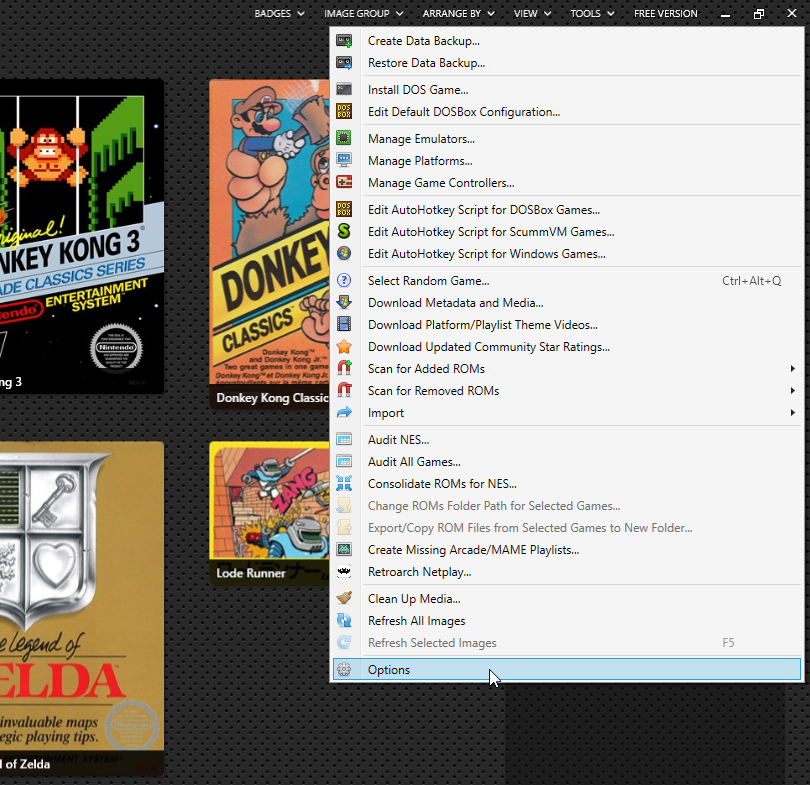This screenshot has width=810, height=785.
Task: Click the Lode Runner title caption
Action: tap(251, 573)
